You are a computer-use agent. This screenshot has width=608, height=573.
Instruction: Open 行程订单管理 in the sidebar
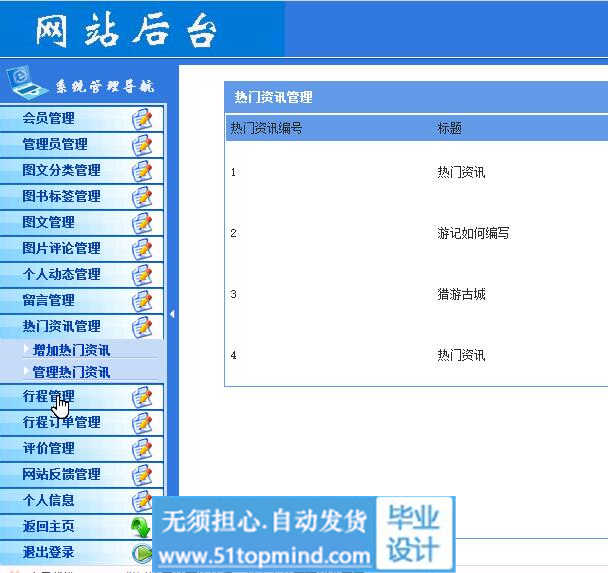pyautogui.click(x=61, y=422)
